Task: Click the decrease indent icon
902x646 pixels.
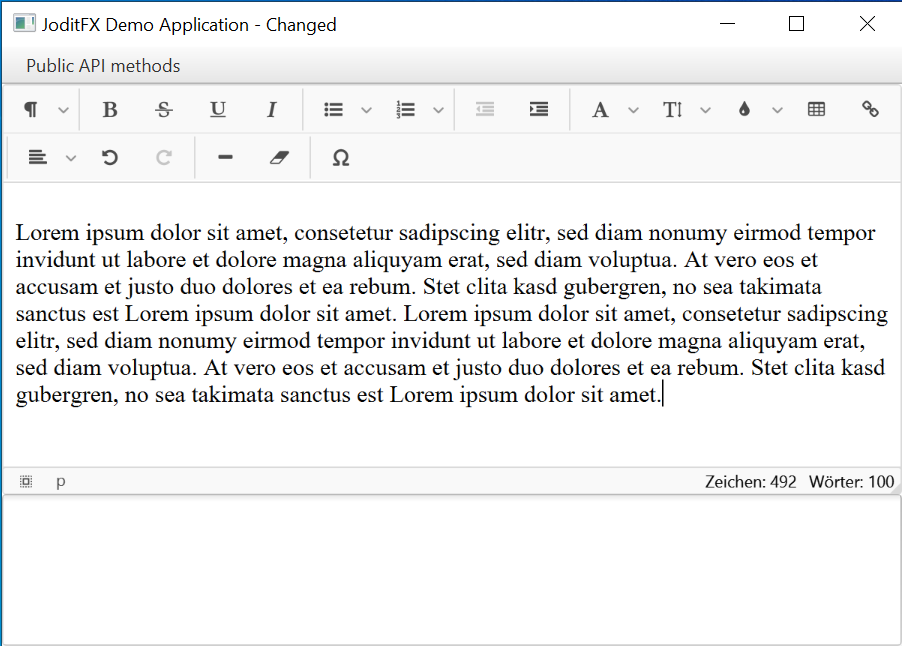Action: point(485,109)
